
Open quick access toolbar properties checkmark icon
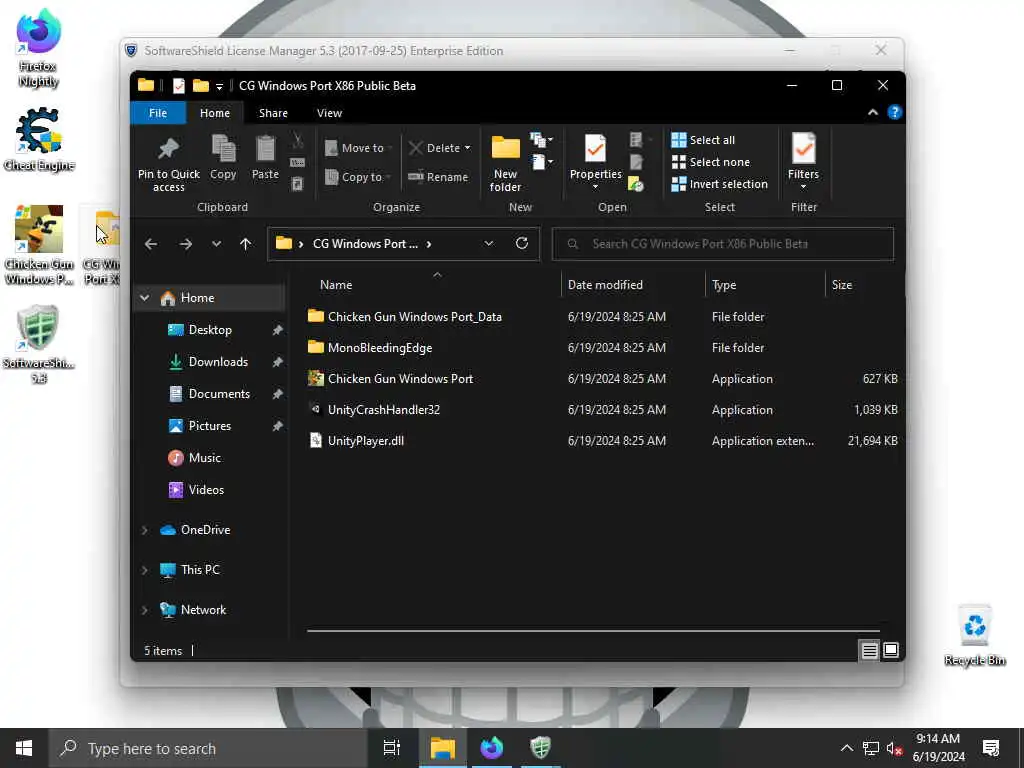coord(178,86)
